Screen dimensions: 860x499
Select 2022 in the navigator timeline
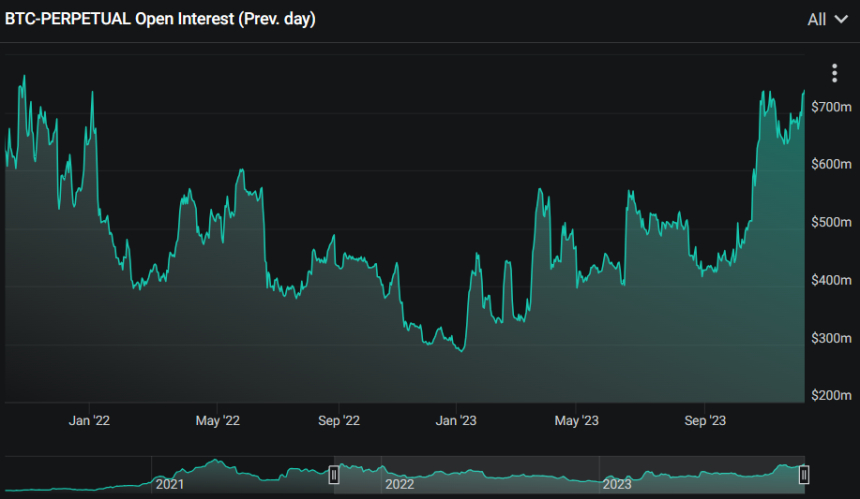[399, 484]
